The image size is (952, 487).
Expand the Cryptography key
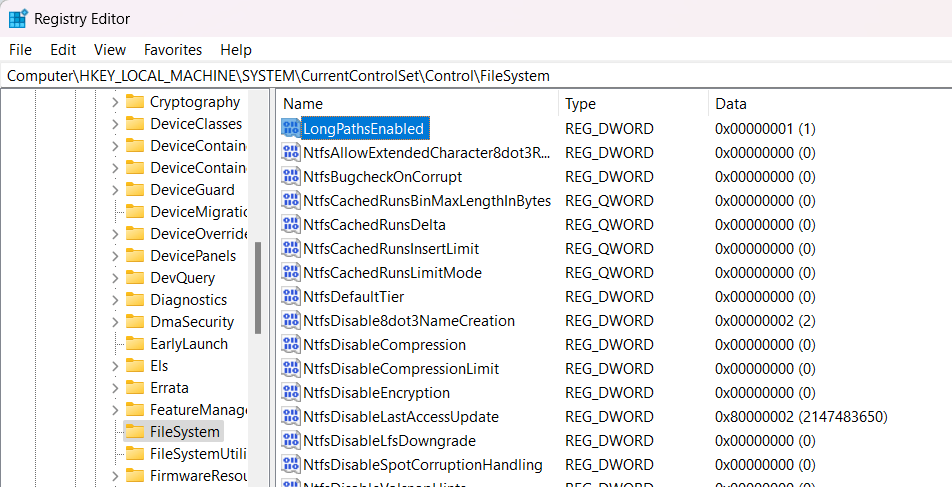point(115,102)
